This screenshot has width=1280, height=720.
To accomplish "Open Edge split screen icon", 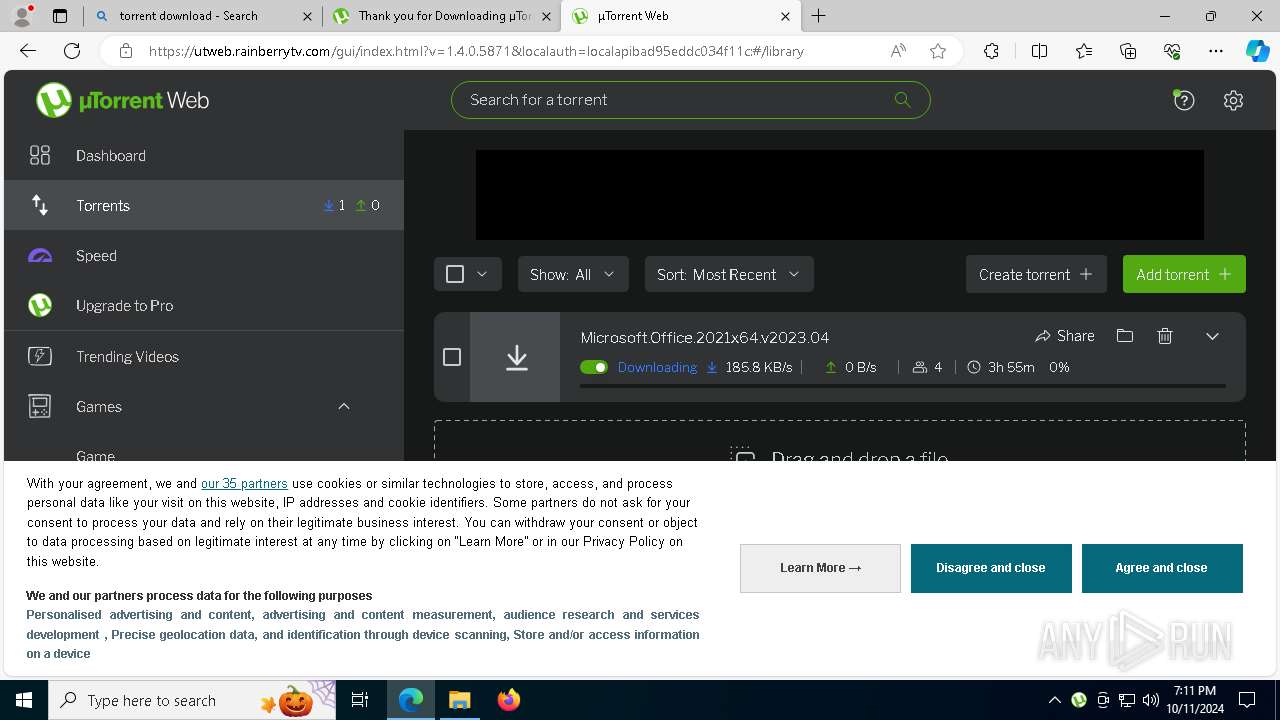I will coord(1039,51).
